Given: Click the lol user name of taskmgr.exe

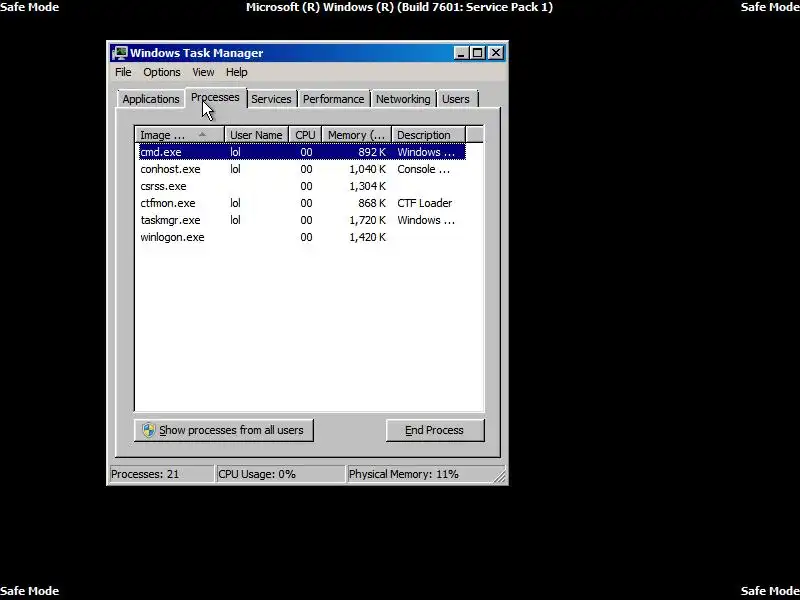Looking at the screenshot, I should point(235,220).
